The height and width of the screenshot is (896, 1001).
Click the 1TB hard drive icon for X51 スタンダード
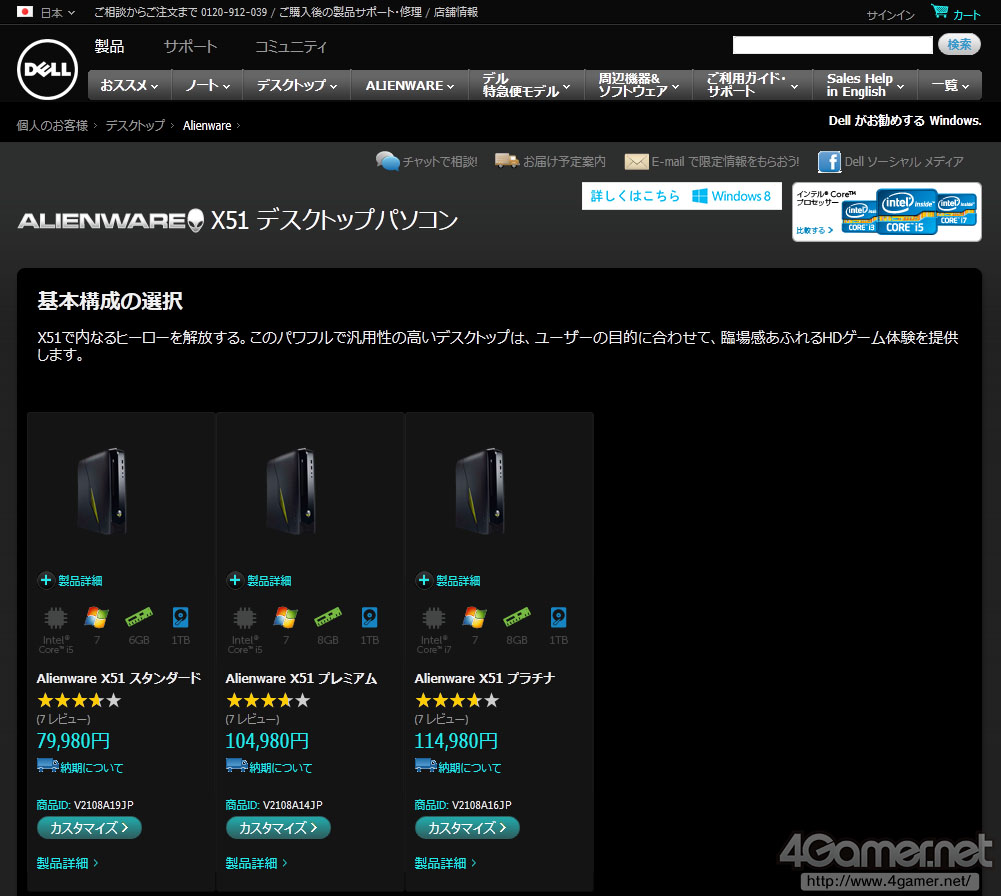tap(181, 618)
